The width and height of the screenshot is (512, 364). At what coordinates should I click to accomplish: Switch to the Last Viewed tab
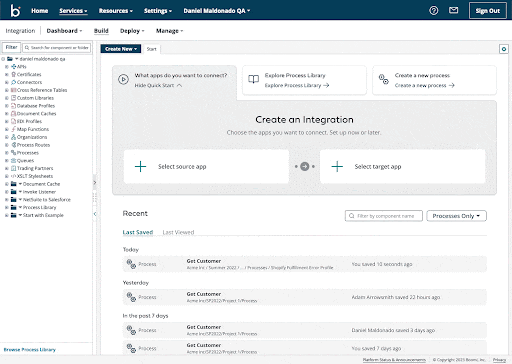(x=178, y=232)
